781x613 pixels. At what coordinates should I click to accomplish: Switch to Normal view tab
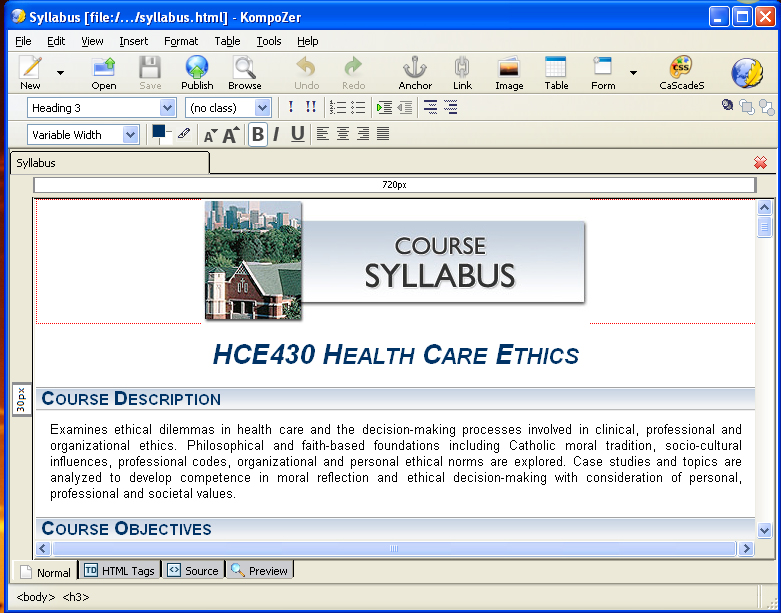46,572
